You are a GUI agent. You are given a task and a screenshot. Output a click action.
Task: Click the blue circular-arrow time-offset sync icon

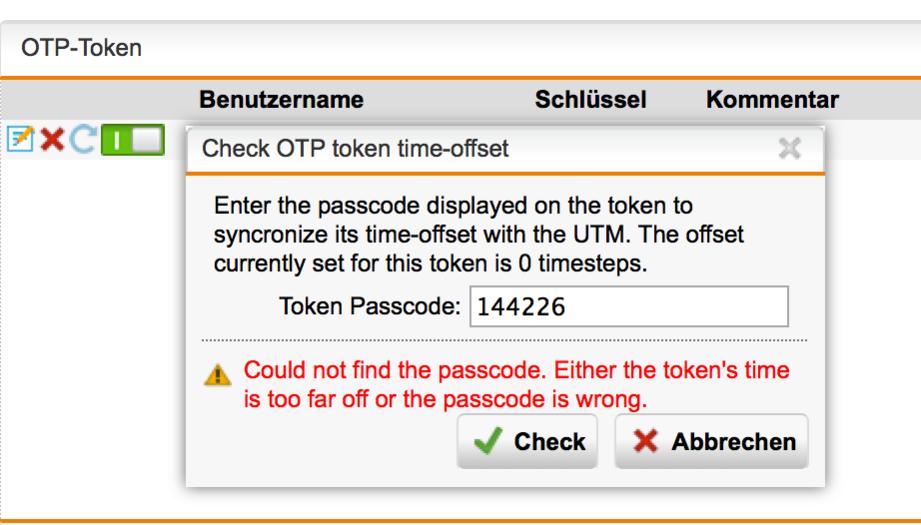click(82, 140)
